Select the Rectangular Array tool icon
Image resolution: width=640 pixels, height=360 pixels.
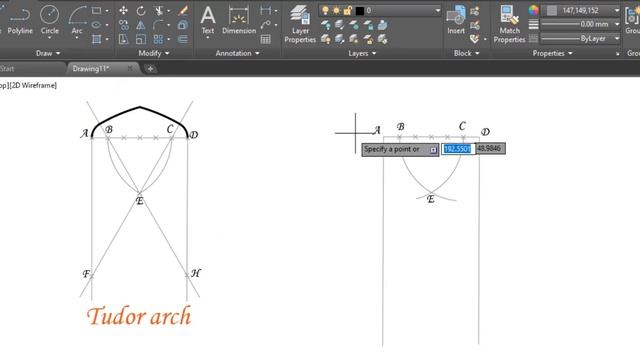point(158,39)
